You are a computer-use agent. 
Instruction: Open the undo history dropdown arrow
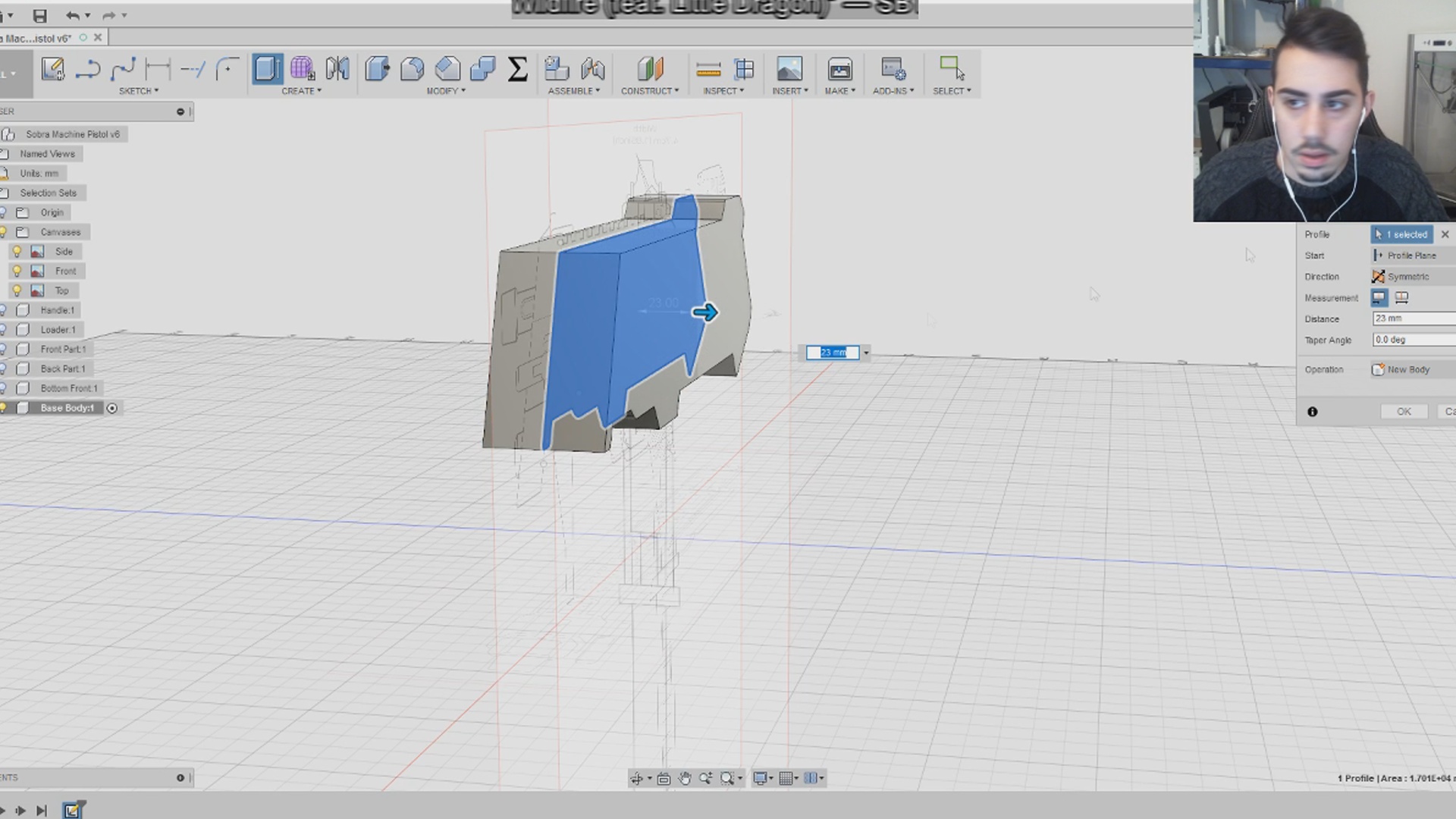tap(88, 15)
